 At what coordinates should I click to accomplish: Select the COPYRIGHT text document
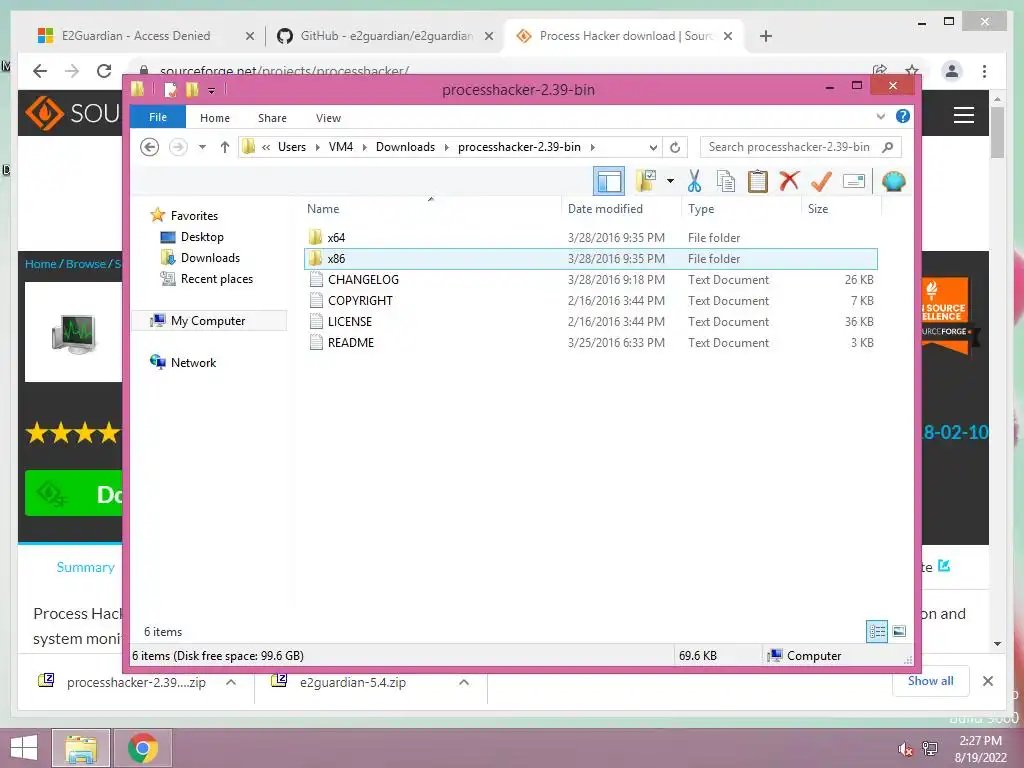tap(591, 300)
